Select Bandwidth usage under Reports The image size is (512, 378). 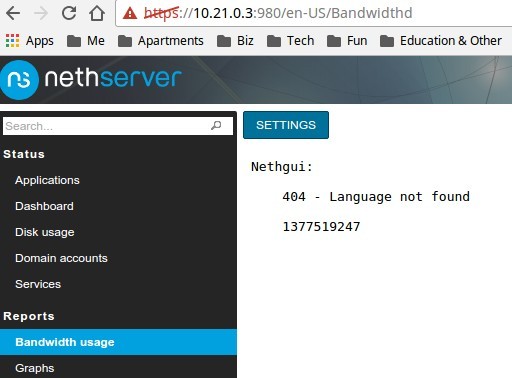[118, 342]
